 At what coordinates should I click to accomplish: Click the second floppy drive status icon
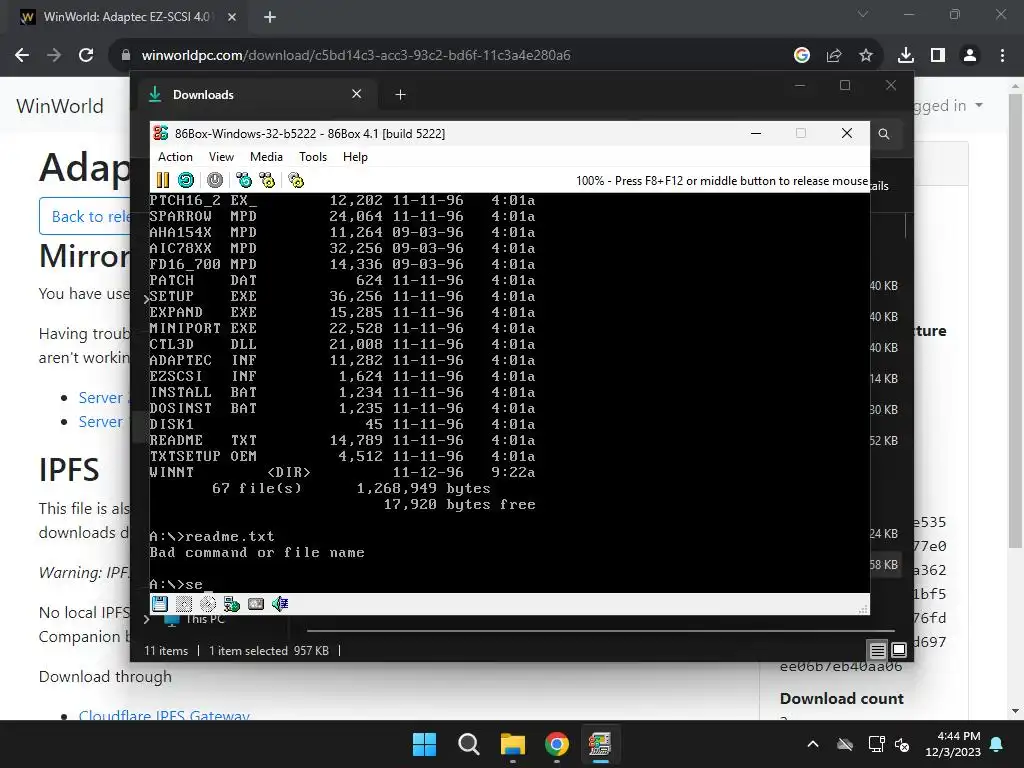(184, 604)
